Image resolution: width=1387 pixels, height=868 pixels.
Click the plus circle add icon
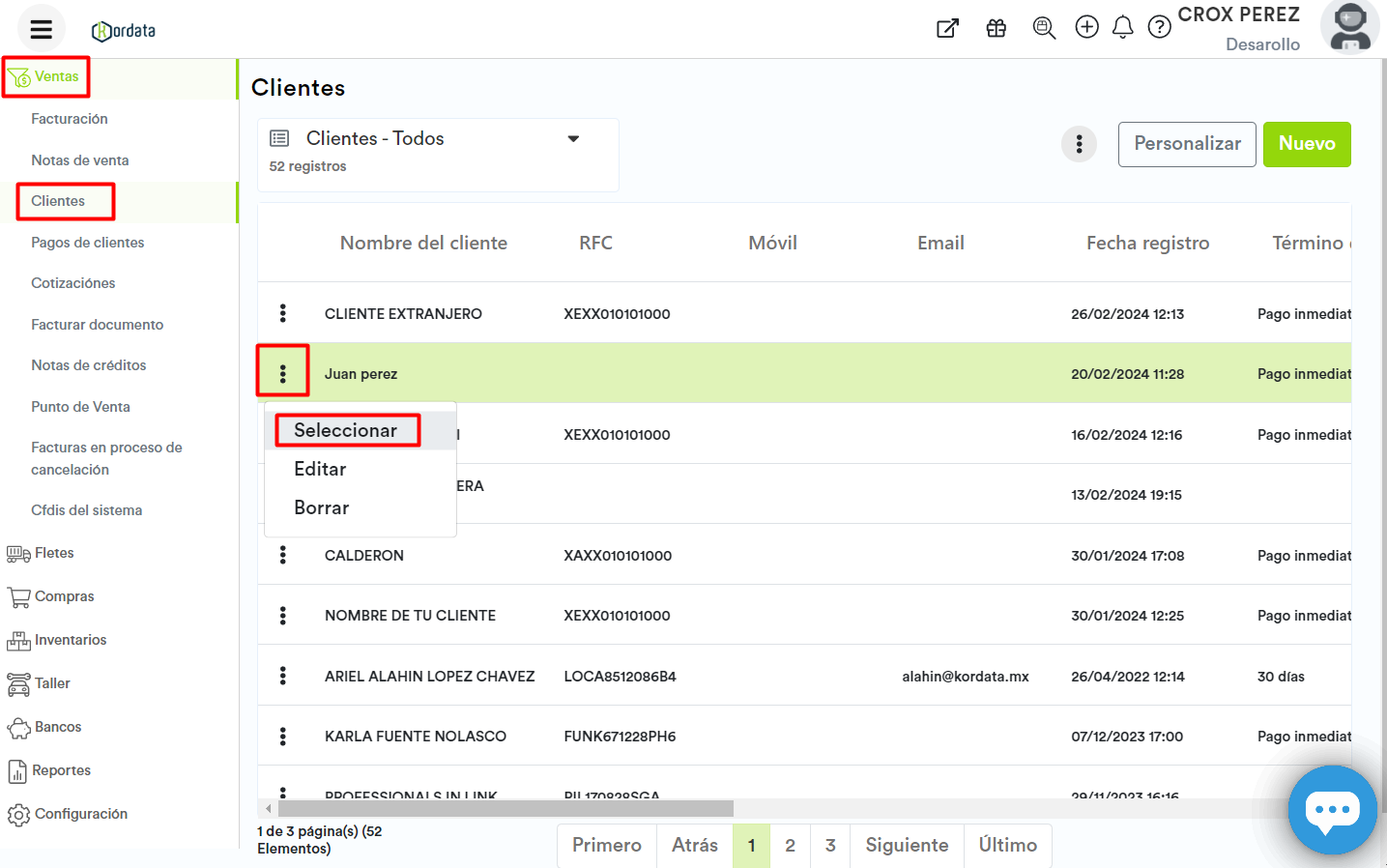coord(1086,27)
